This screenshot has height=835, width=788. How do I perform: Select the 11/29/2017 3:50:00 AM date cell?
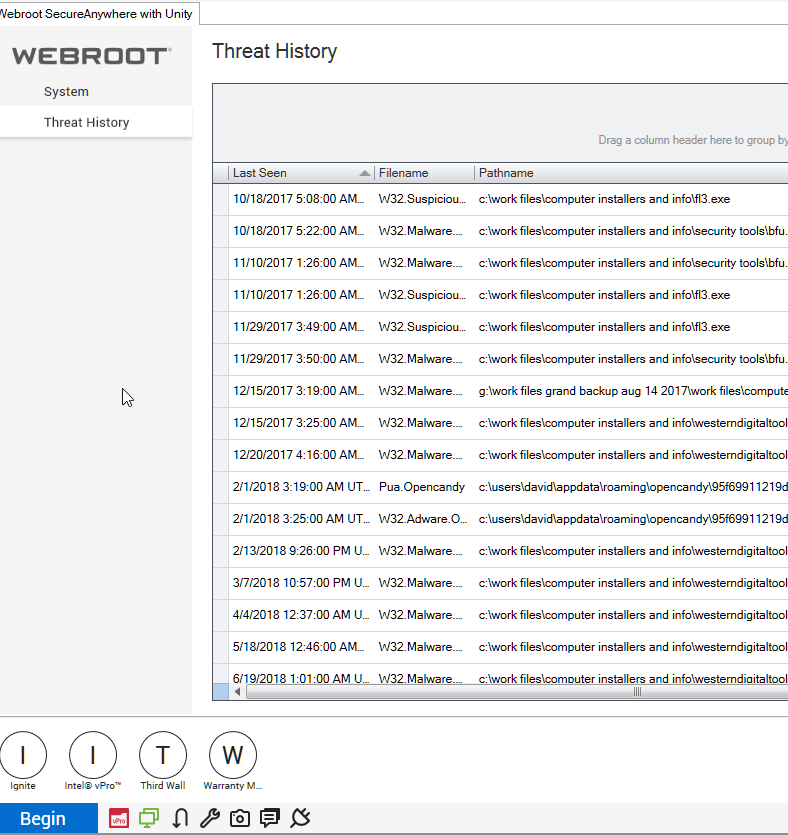pos(299,359)
